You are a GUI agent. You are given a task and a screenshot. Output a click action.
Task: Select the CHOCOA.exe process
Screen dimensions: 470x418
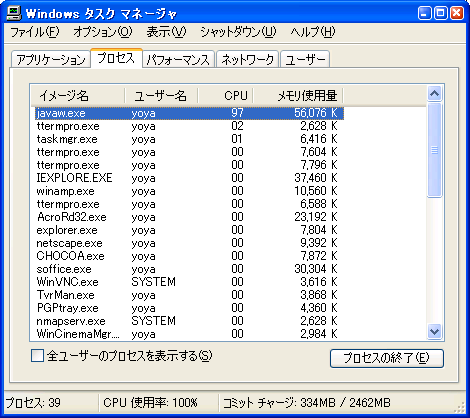(189, 256)
